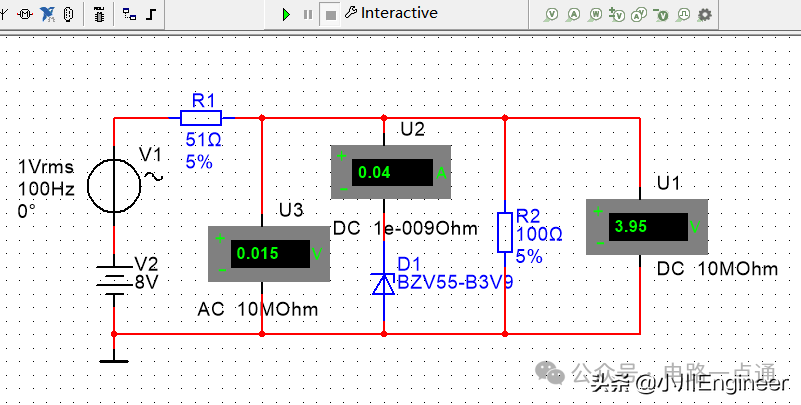Select the bus placement tool
Image resolution: width=801 pixels, height=405 pixels.
[x=151, y=14]
